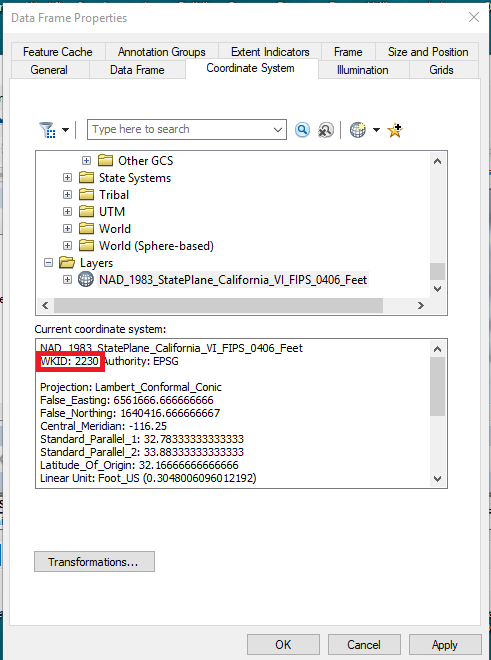Switch to the Illumination tab
491x660 pixels.
tap(363, 70)
